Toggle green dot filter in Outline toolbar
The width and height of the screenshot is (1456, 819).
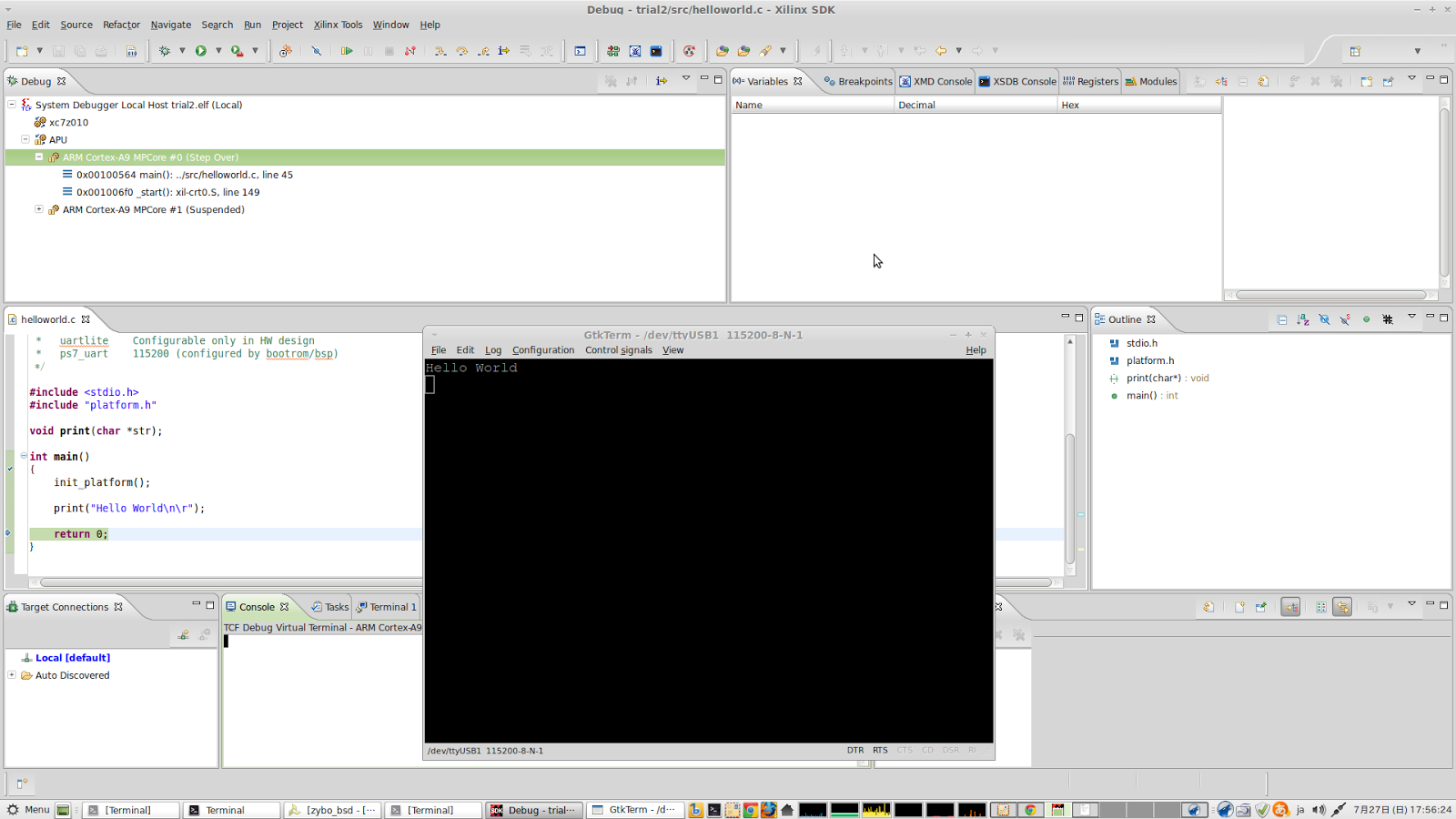tap(1366, 319)
